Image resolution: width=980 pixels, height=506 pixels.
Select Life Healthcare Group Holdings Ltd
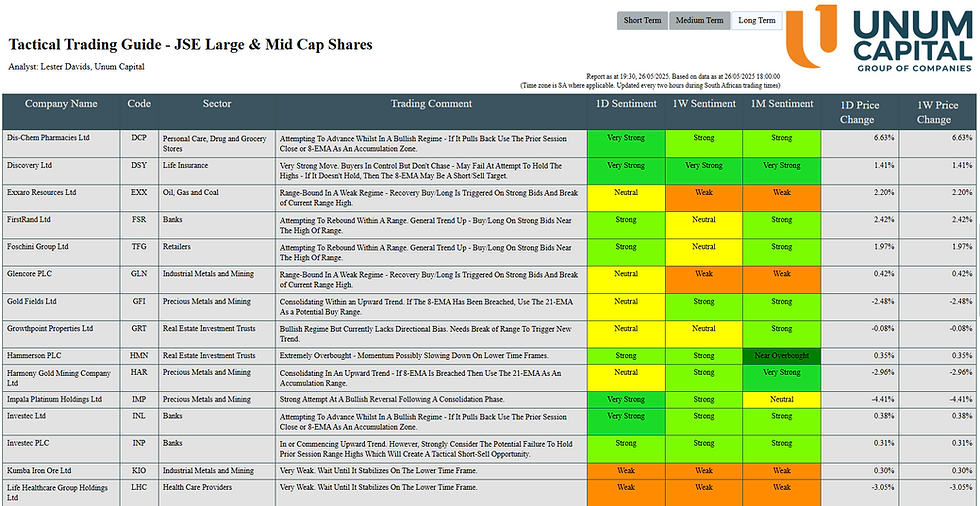tap(58, 492)
